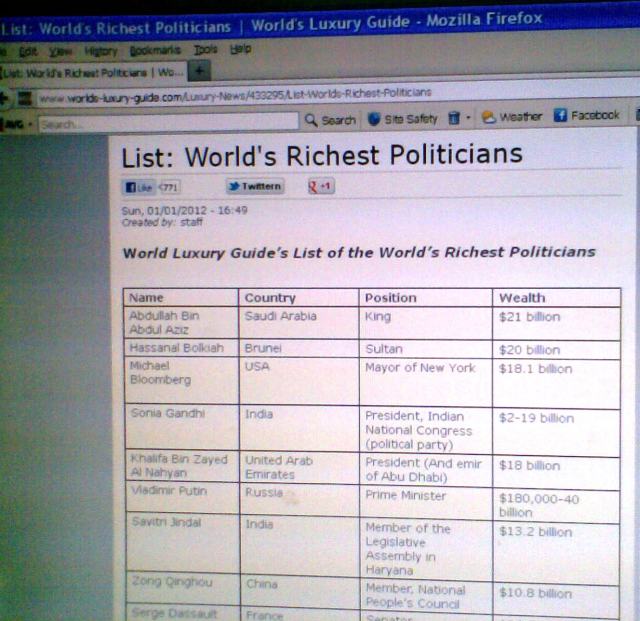Open a new tab with plus button

[199, 71]
